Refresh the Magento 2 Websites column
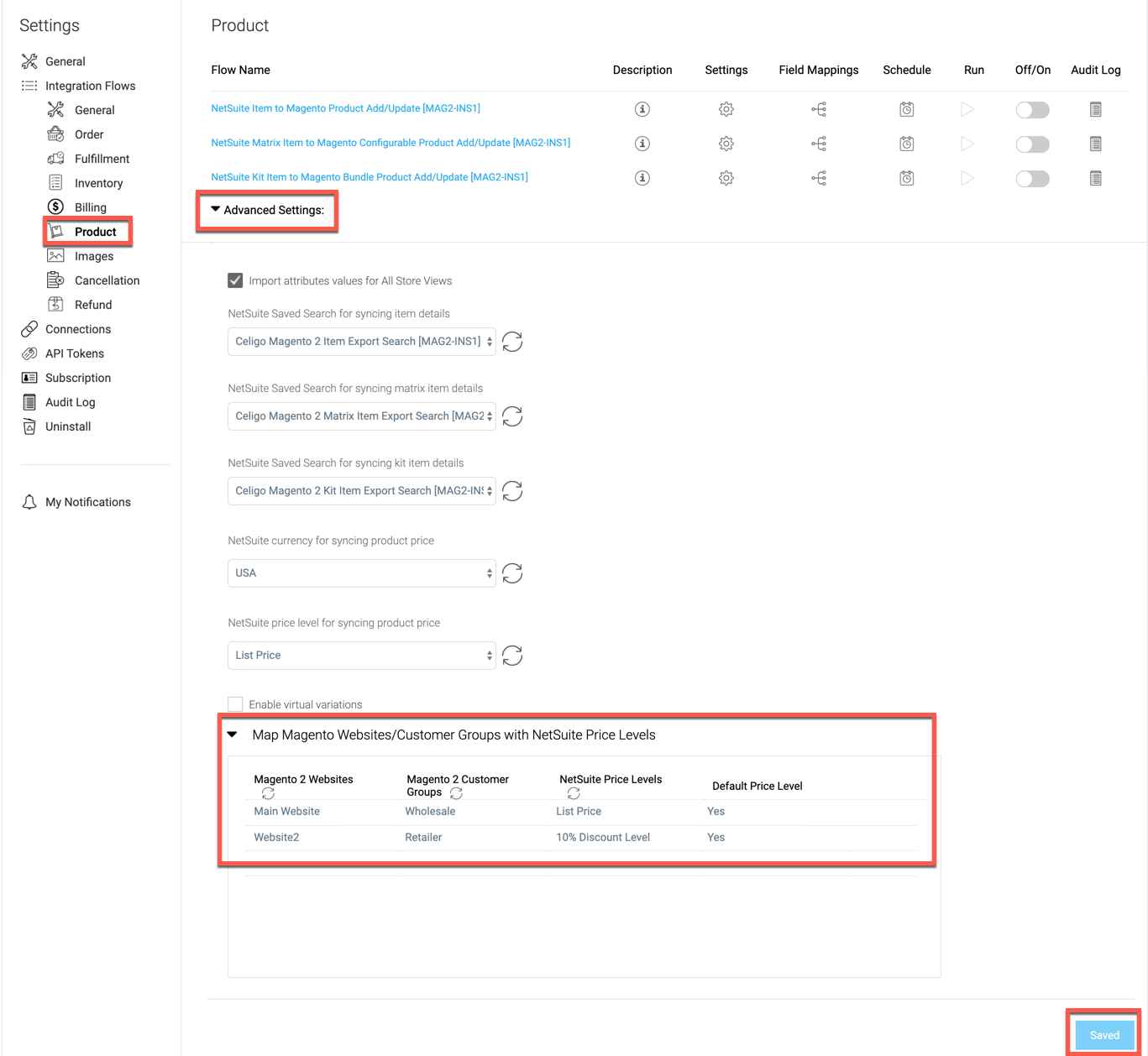1148x1056 pixels. [268, 793]
